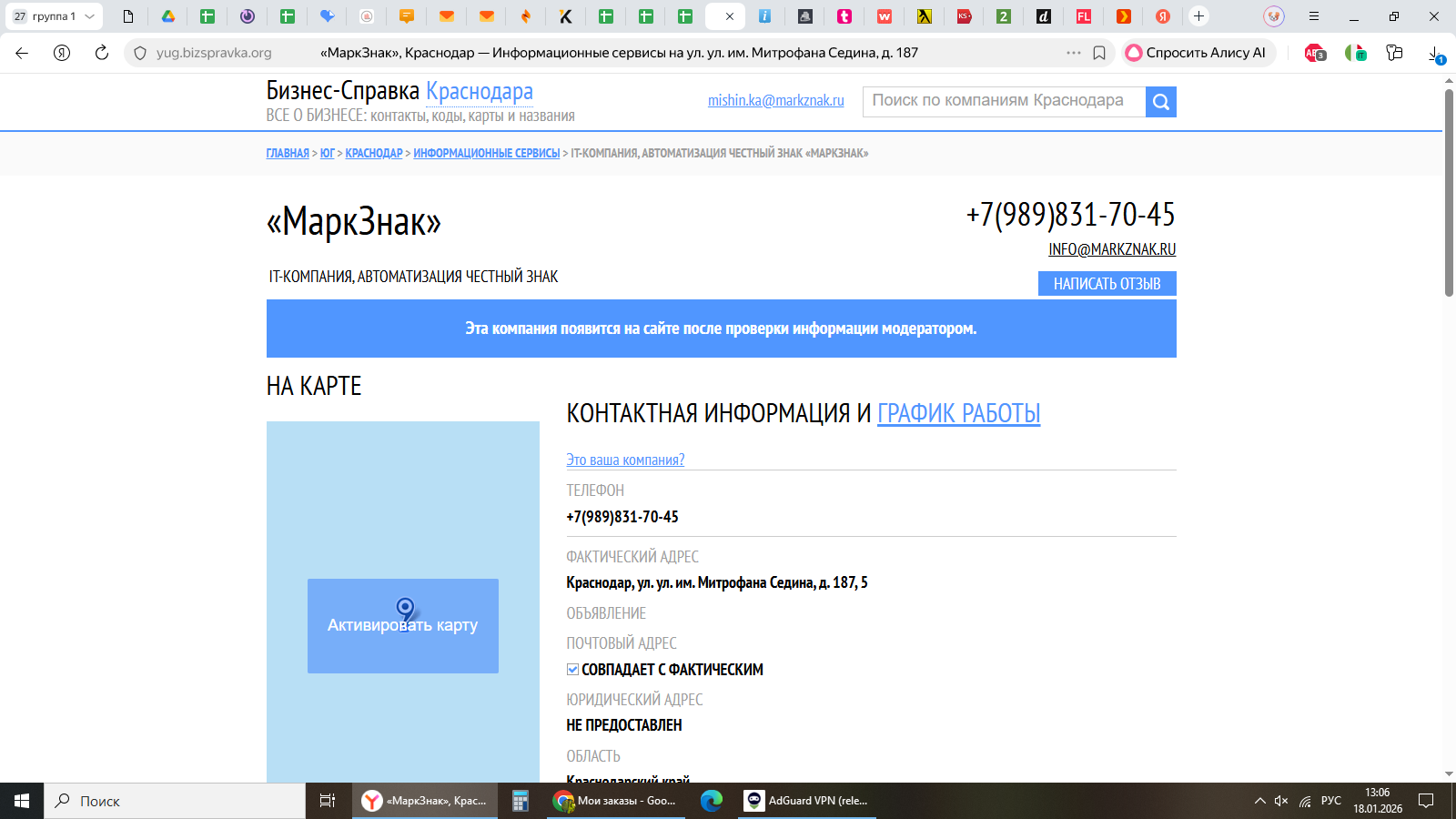
Task: Open the ГРАФИК РАБОТЫ link
Action: (x=958, y=413)
